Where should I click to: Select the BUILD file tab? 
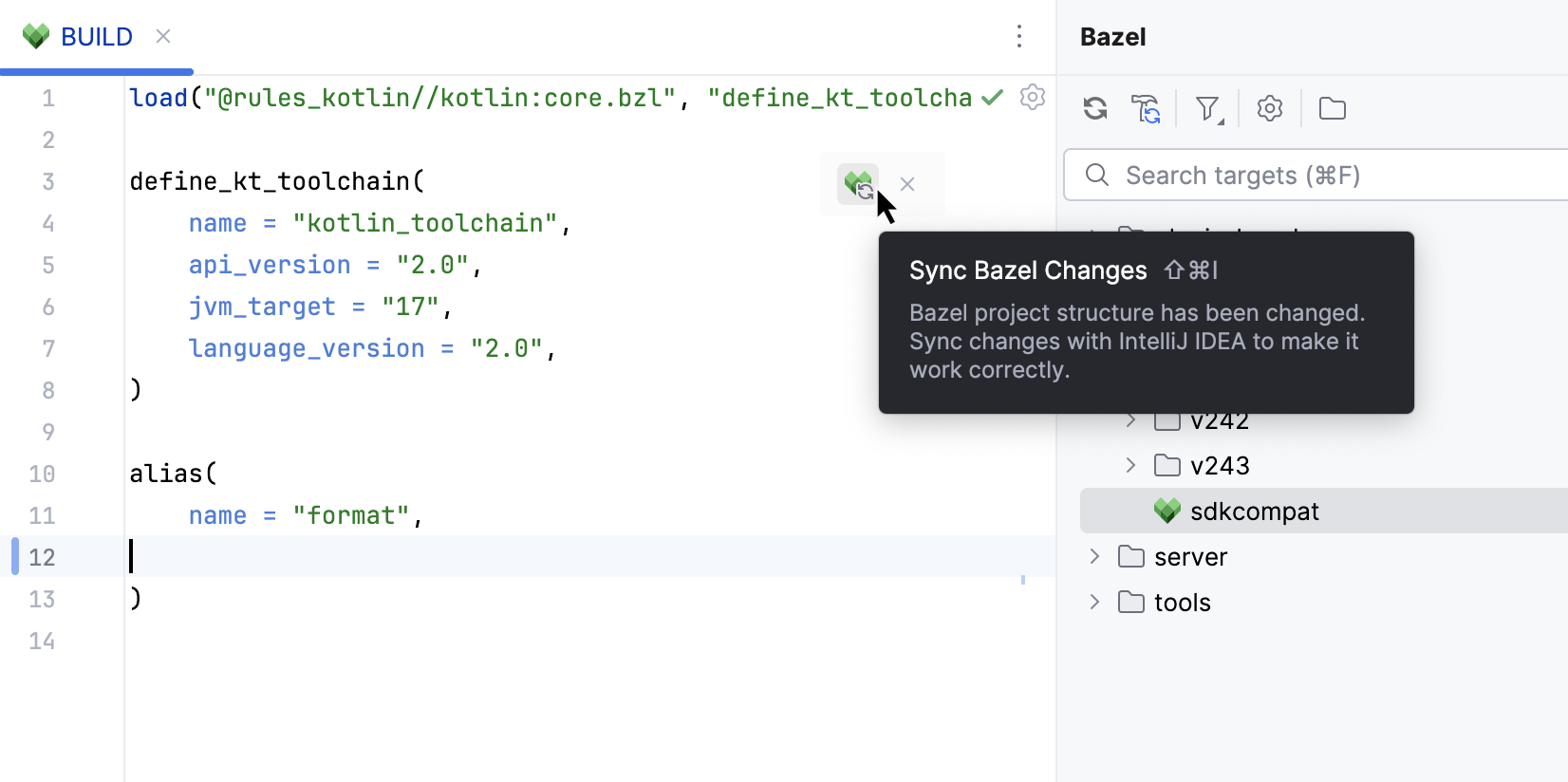(96, 37)
